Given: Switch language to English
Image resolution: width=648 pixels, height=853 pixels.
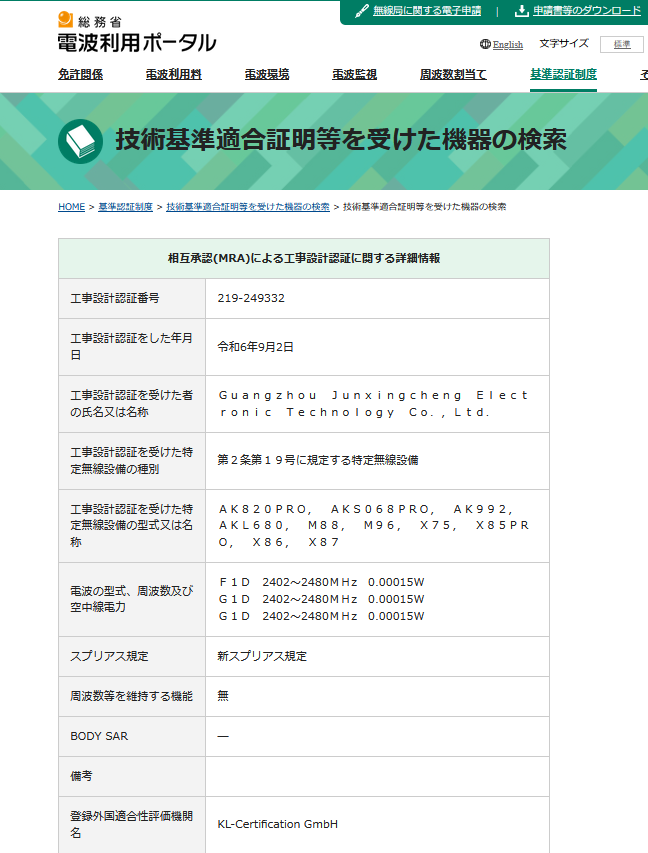Looking at the screenshot, I should click(x=507, y=44).
